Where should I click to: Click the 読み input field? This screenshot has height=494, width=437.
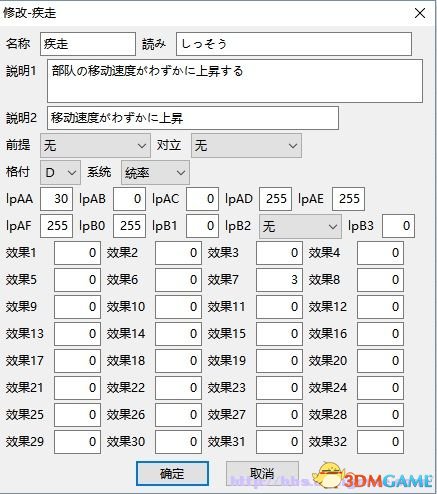point(294,44)
